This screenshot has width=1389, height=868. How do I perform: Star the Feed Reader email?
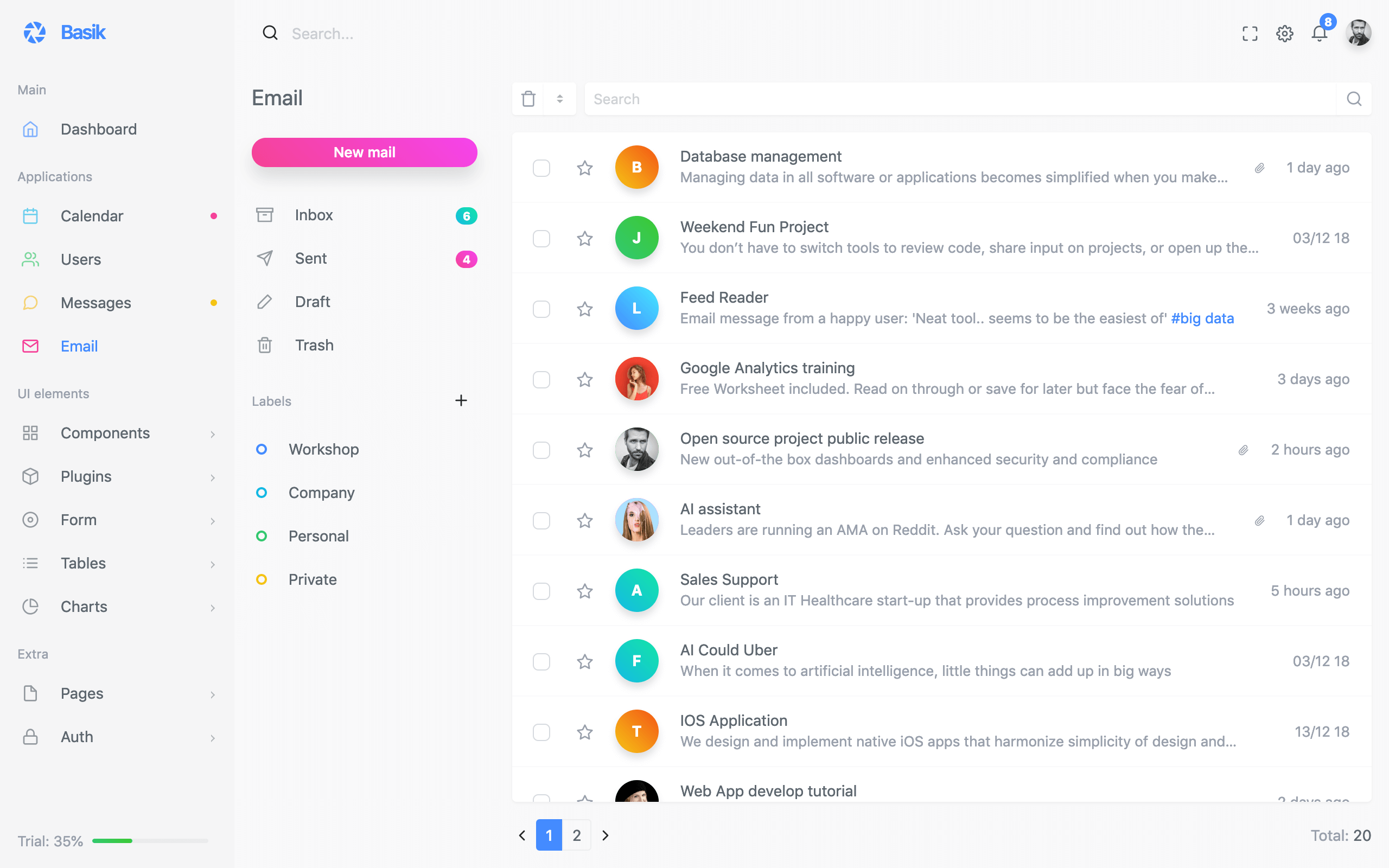[x=584, y=309]
